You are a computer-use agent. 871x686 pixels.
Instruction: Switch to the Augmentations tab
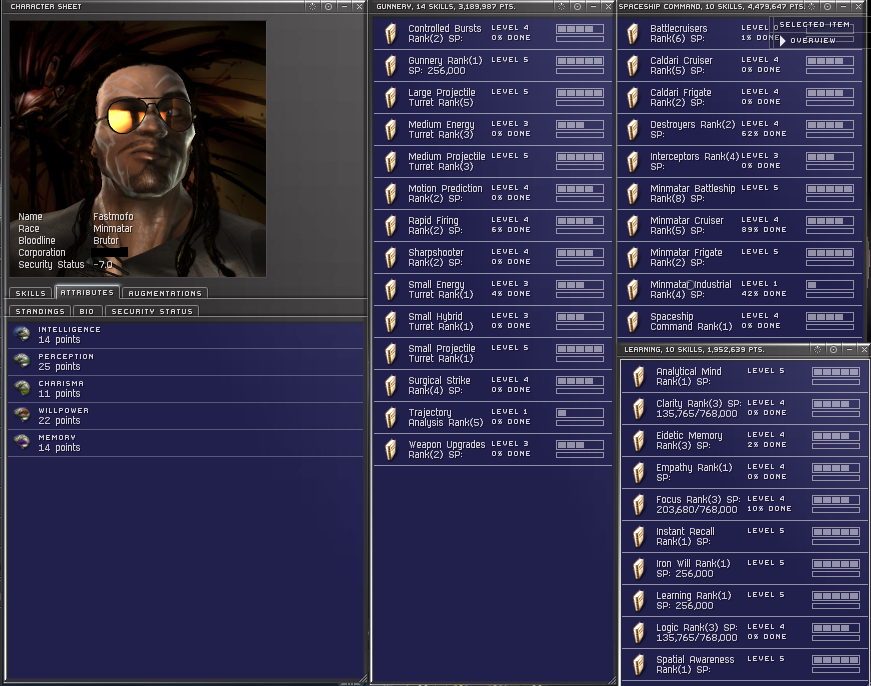tap(165, 293)
